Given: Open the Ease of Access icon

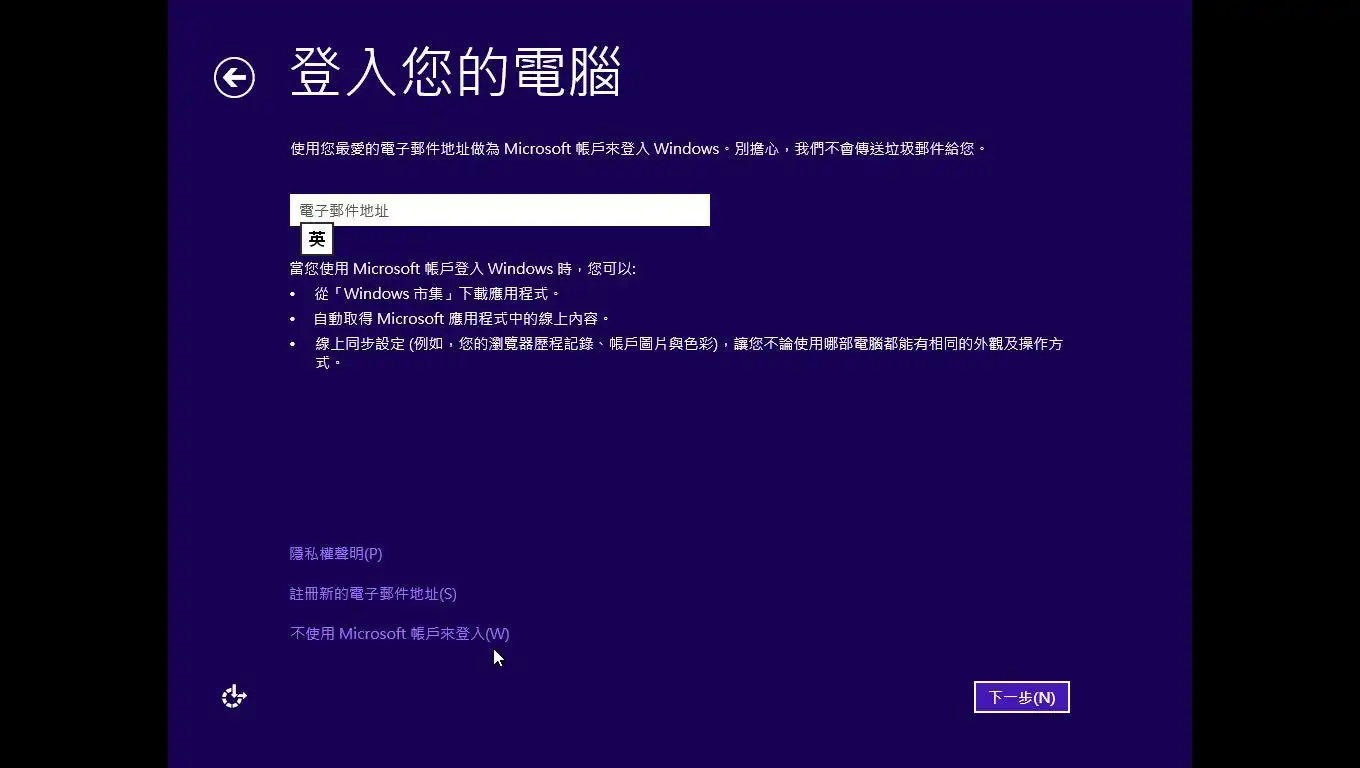Looking at the screenshot, I should pyautogui.click(x=234, y=696).
